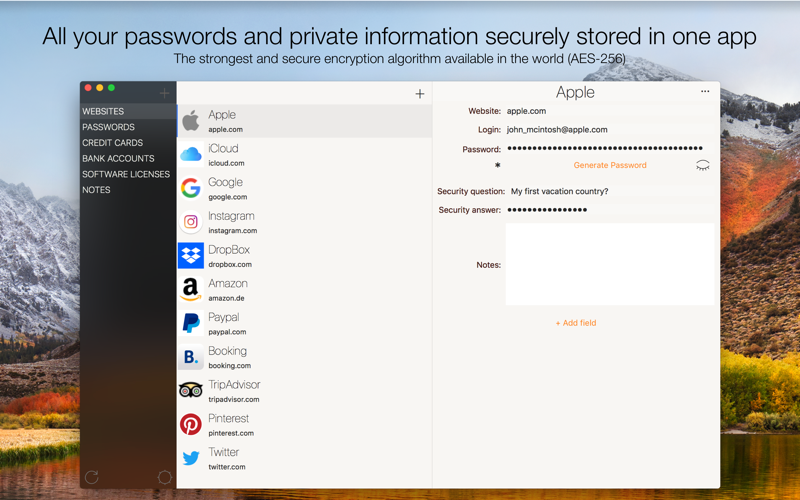Add new category with sidebar plus icon
The height and width of the screenshot is (500, 800).
164,93
